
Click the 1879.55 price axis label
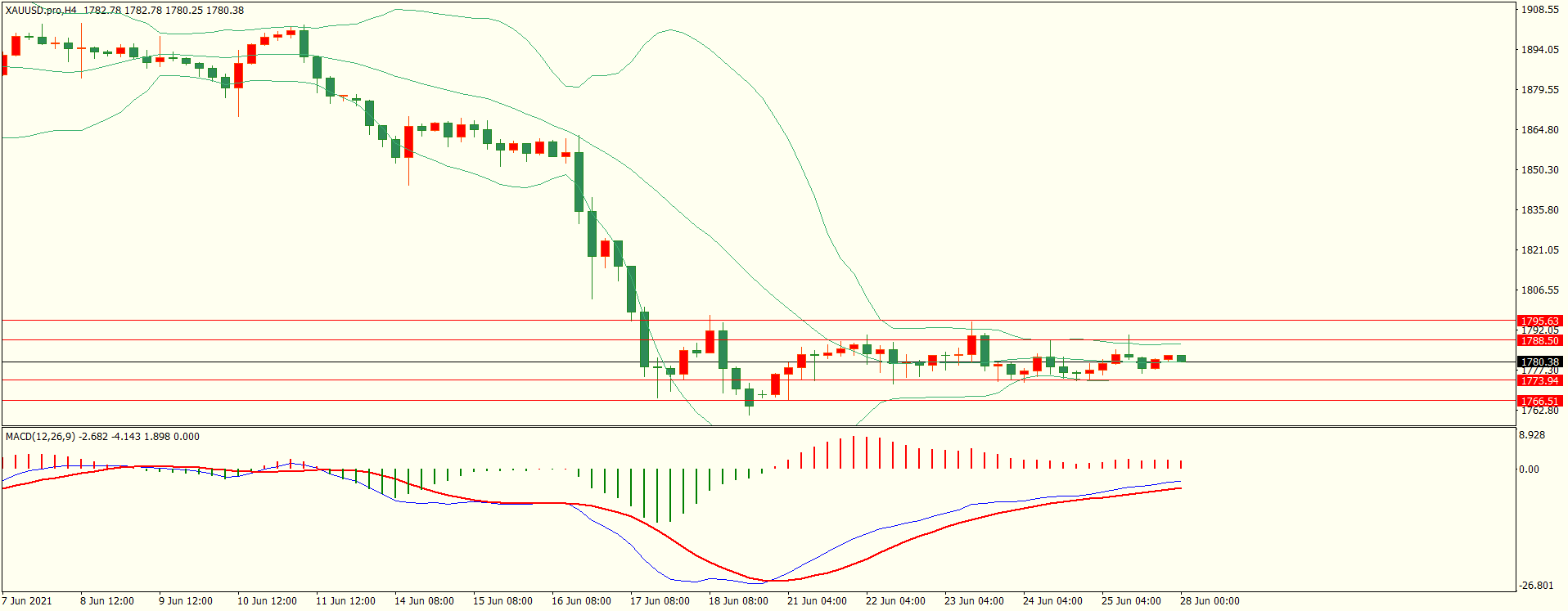pos(1539,90)
